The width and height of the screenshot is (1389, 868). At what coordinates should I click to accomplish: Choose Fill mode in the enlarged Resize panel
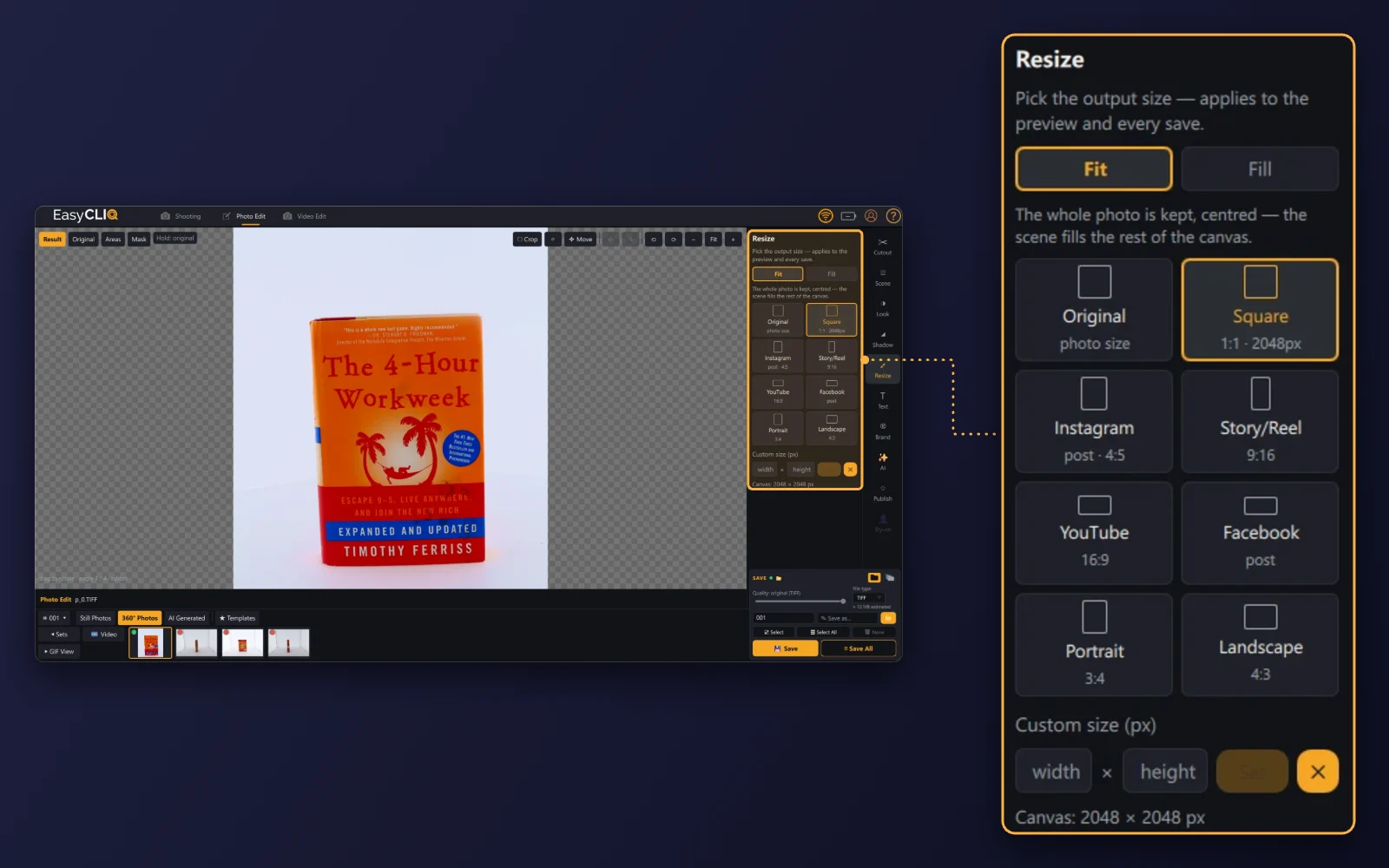1260,169
